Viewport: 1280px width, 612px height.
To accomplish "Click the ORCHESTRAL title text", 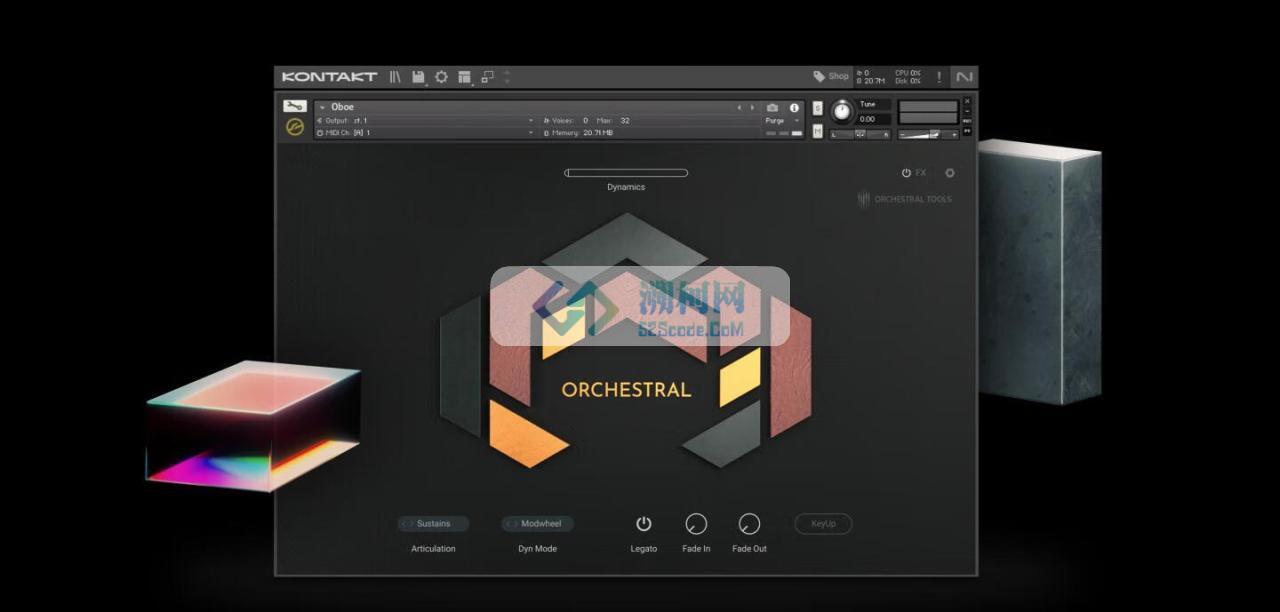I will tap(626, 390).
